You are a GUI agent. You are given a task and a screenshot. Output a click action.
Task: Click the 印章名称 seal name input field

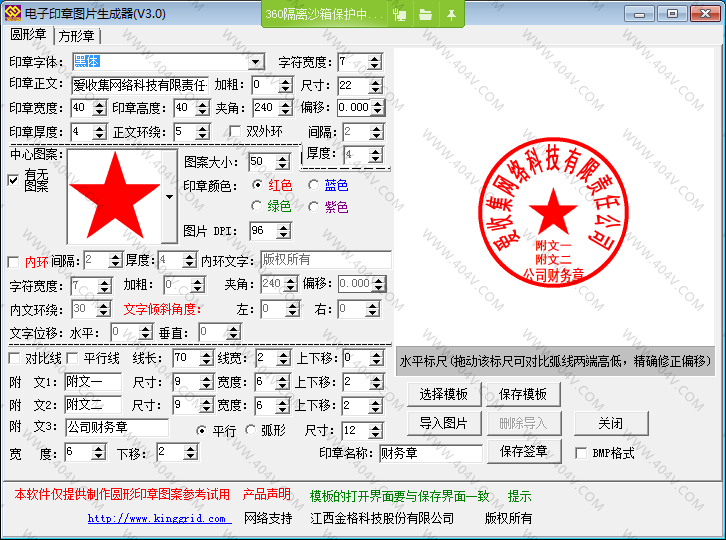(428, 453)
